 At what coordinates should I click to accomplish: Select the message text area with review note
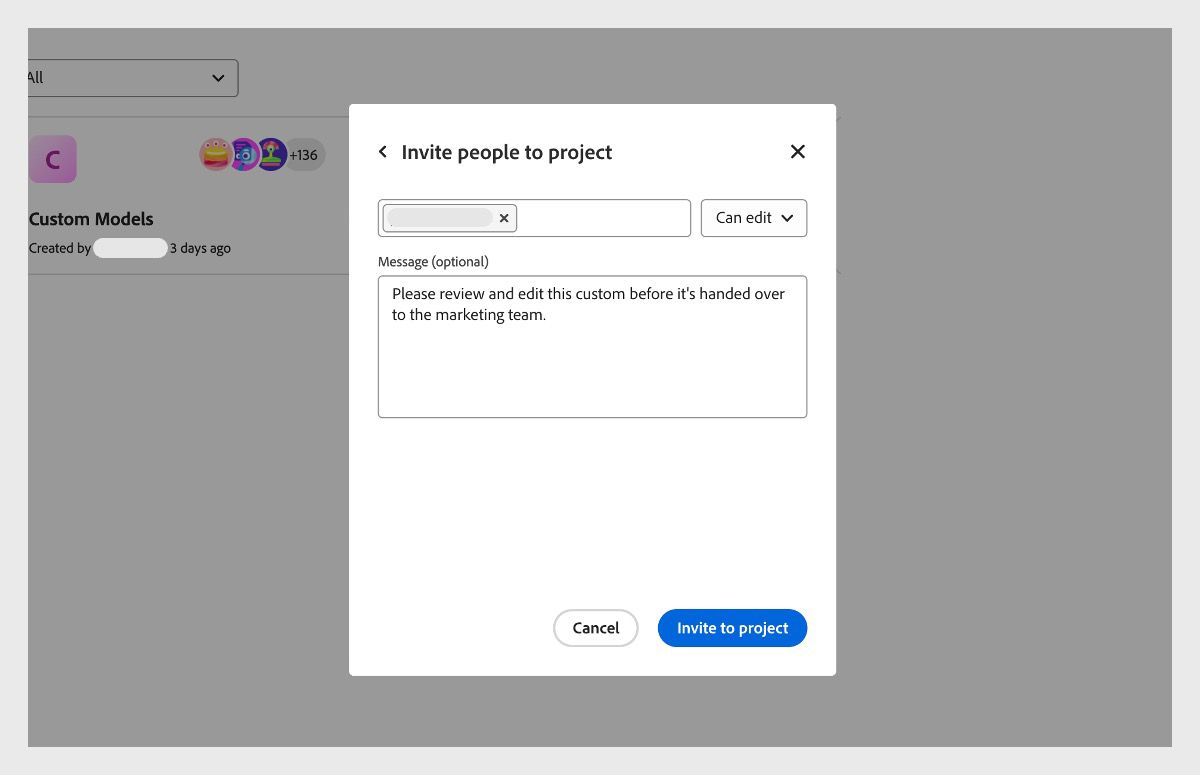(x=592, y=346)
